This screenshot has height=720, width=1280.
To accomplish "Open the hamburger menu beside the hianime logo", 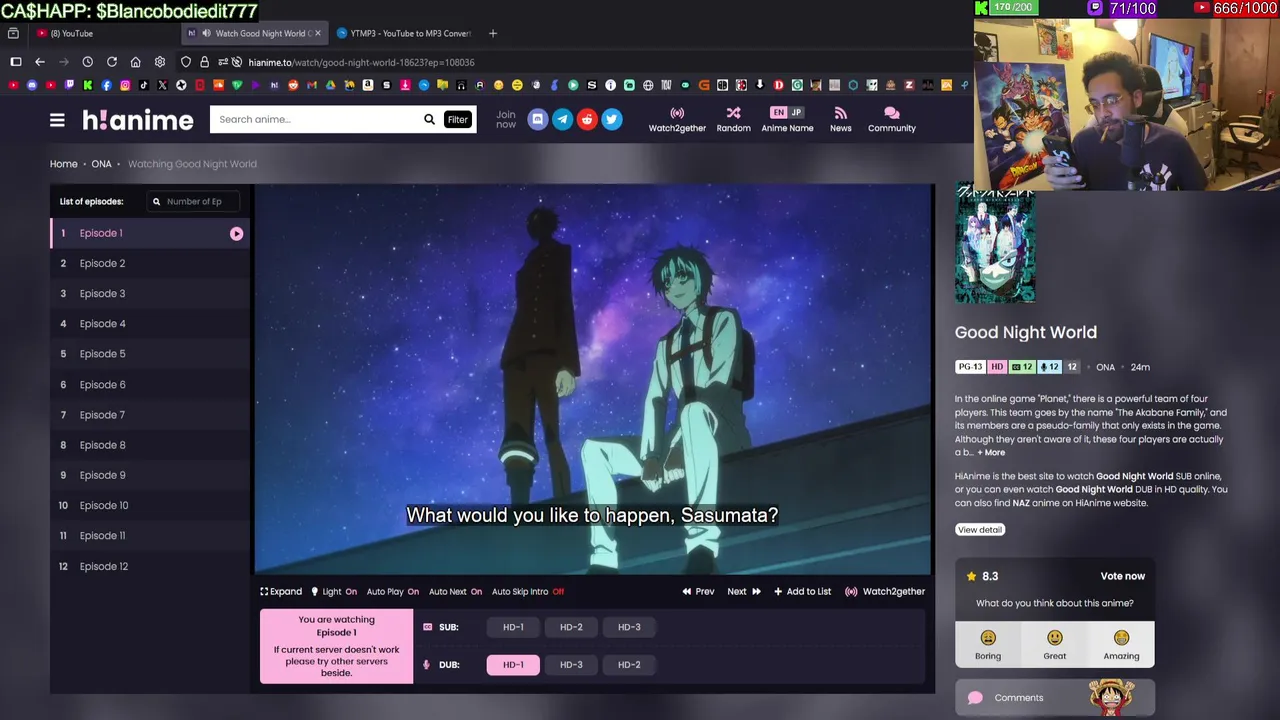I will [x=57, y=120].
